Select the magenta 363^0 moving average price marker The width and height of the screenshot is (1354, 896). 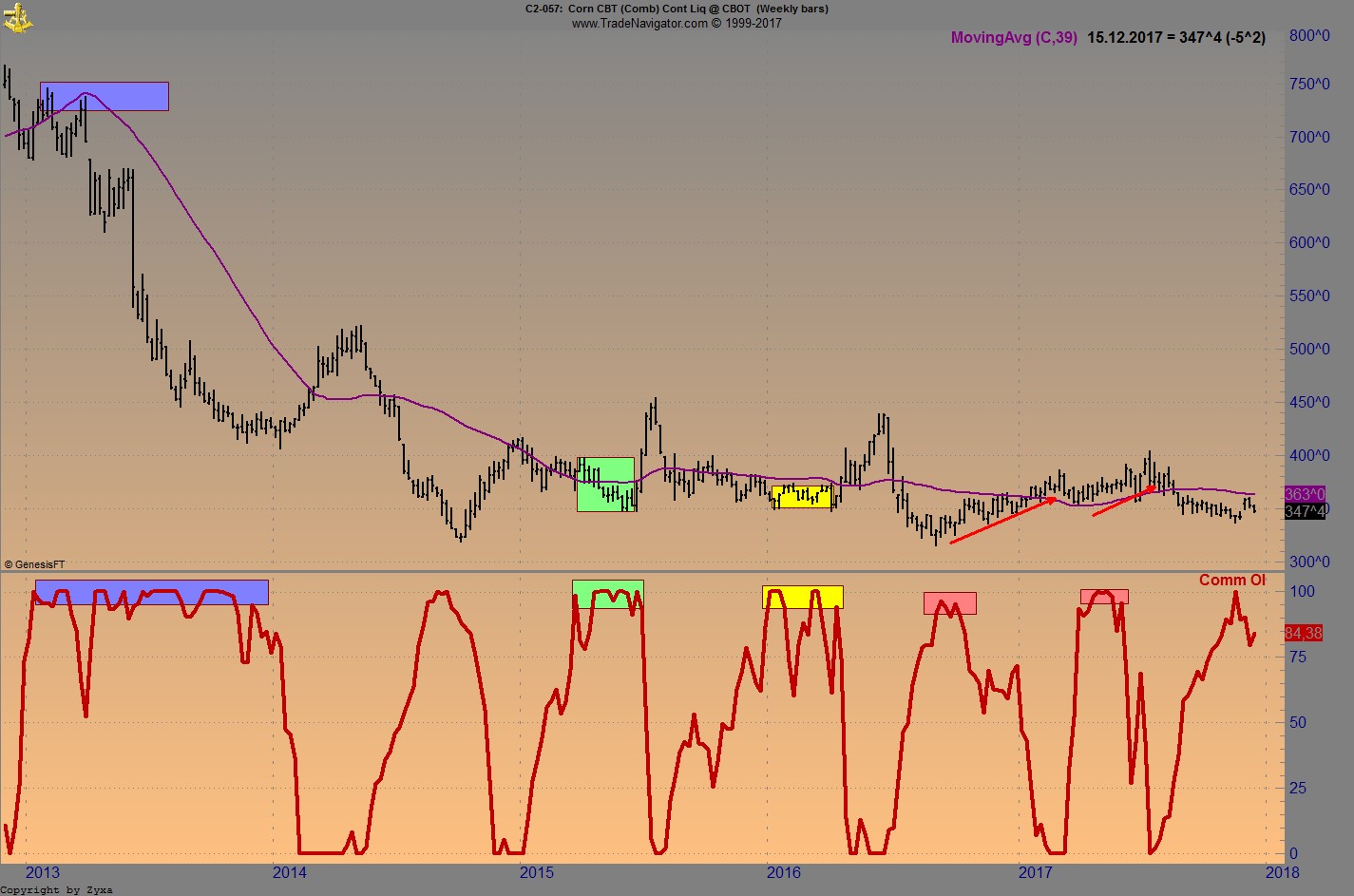pyautogui.click(x=1303, y=494)
